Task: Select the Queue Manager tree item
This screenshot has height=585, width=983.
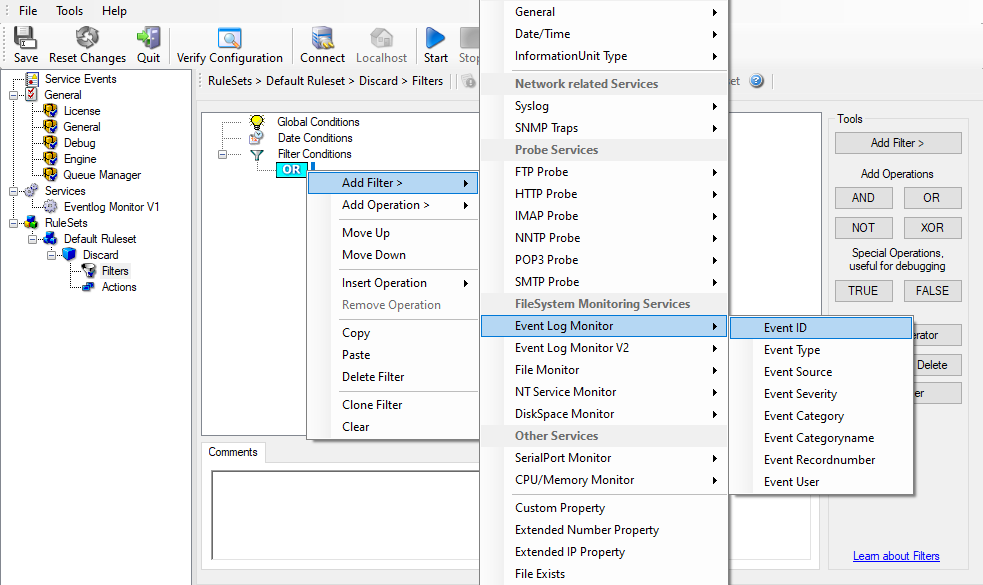Action: click(102, 175)
